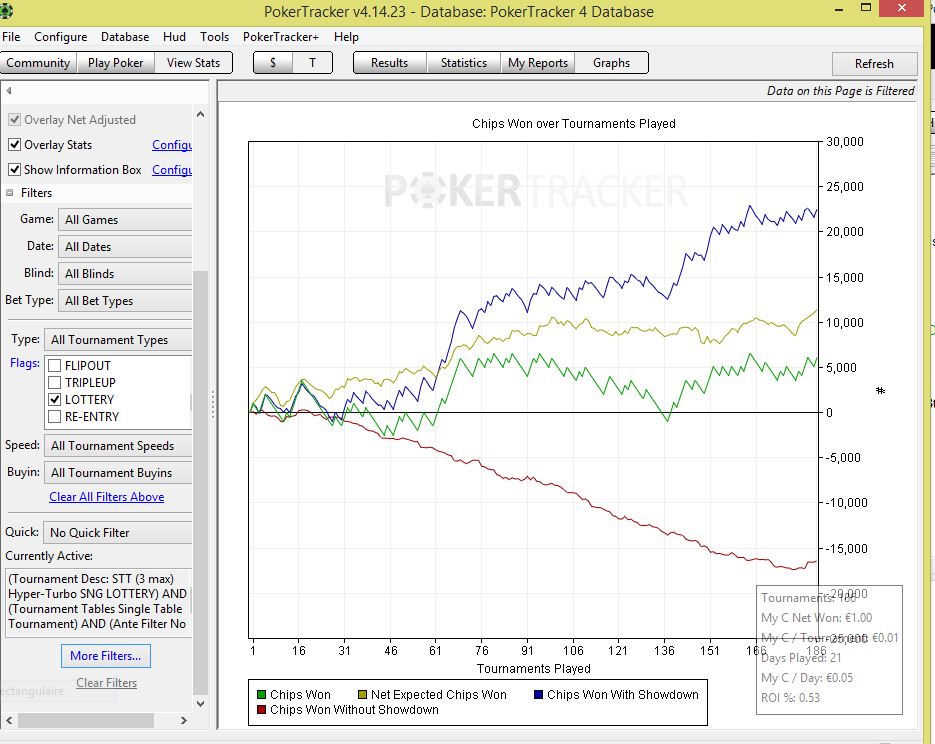Click the Clear All Filters Above link
This screenshot has width=935, height=744.
click(107, 497)
